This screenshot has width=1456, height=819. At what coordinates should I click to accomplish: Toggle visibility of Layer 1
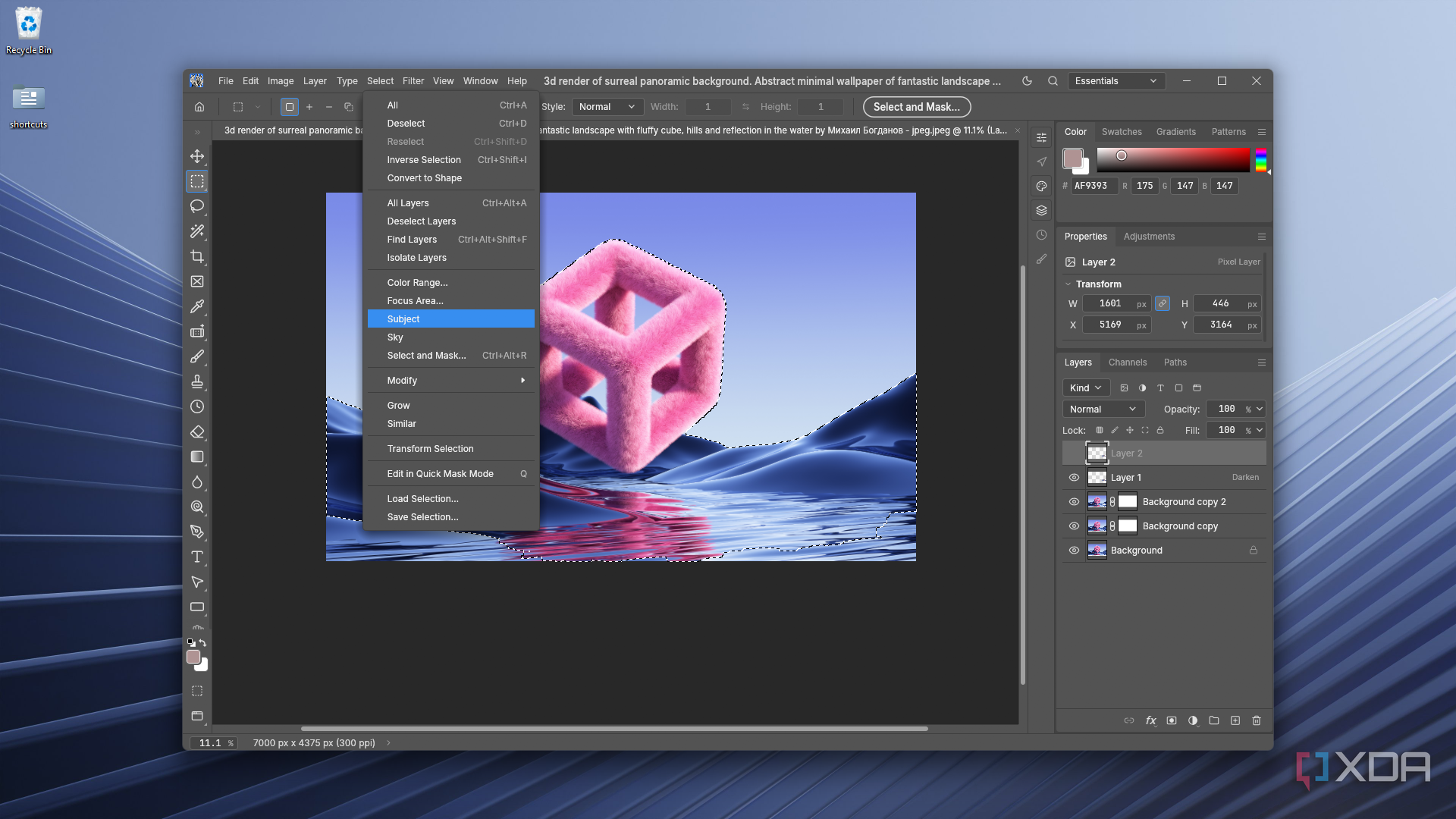(x=1074, y=478)
